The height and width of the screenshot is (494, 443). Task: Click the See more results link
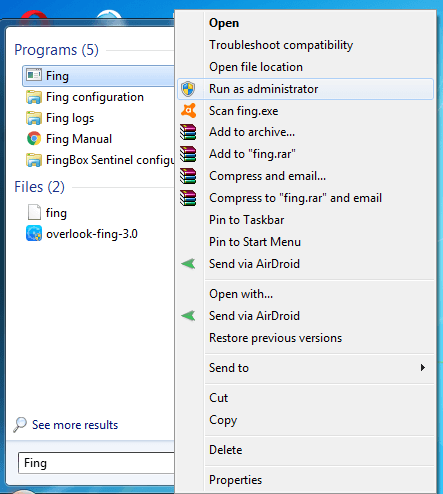[75, 425]
